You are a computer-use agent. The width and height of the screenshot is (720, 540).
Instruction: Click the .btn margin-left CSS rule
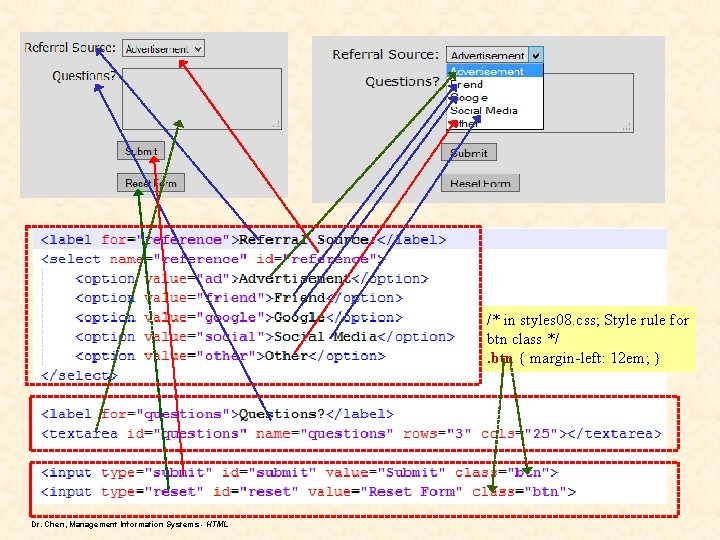(573, 358)
